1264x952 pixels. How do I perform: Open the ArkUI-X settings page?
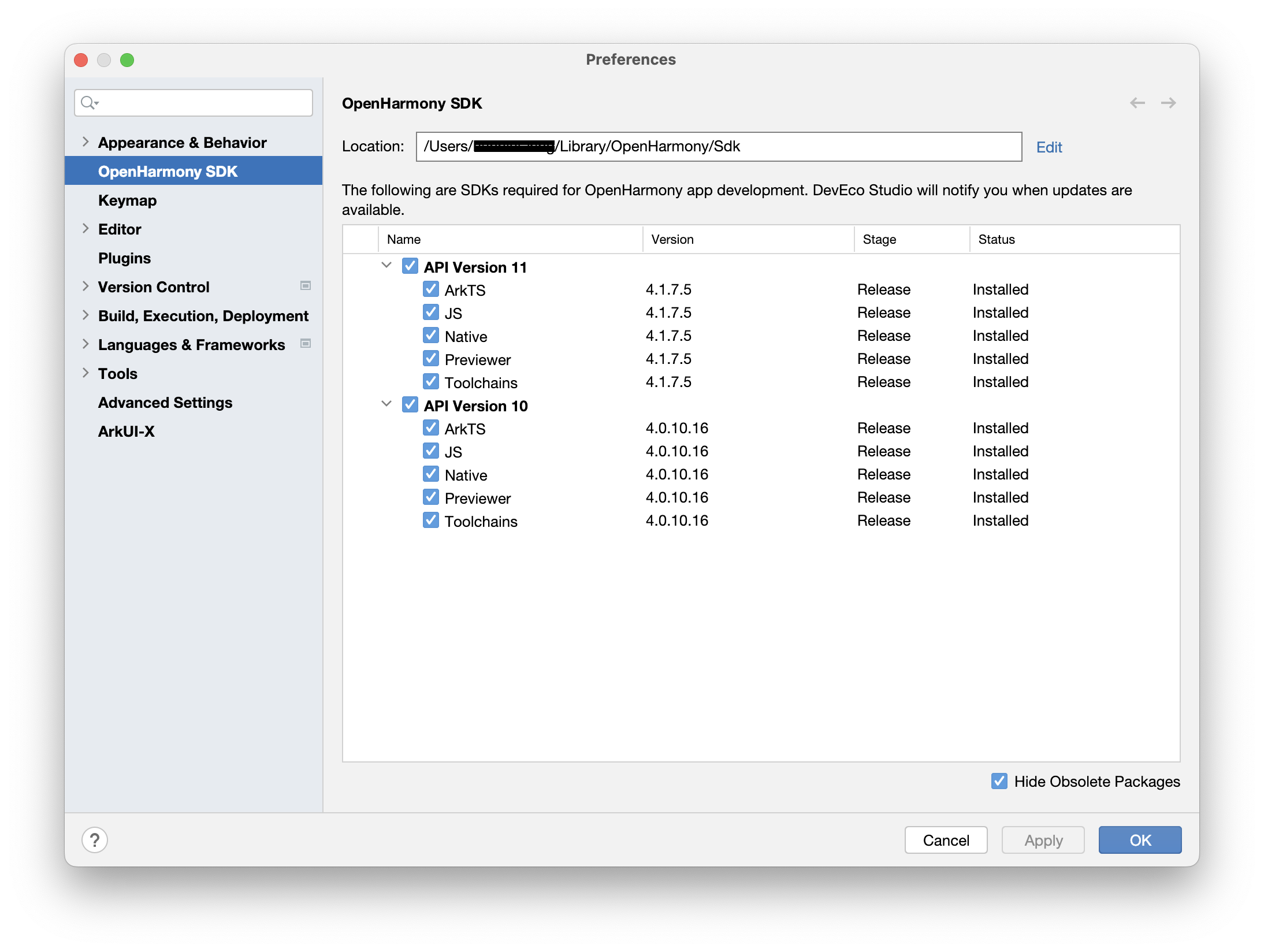(127, 432)
